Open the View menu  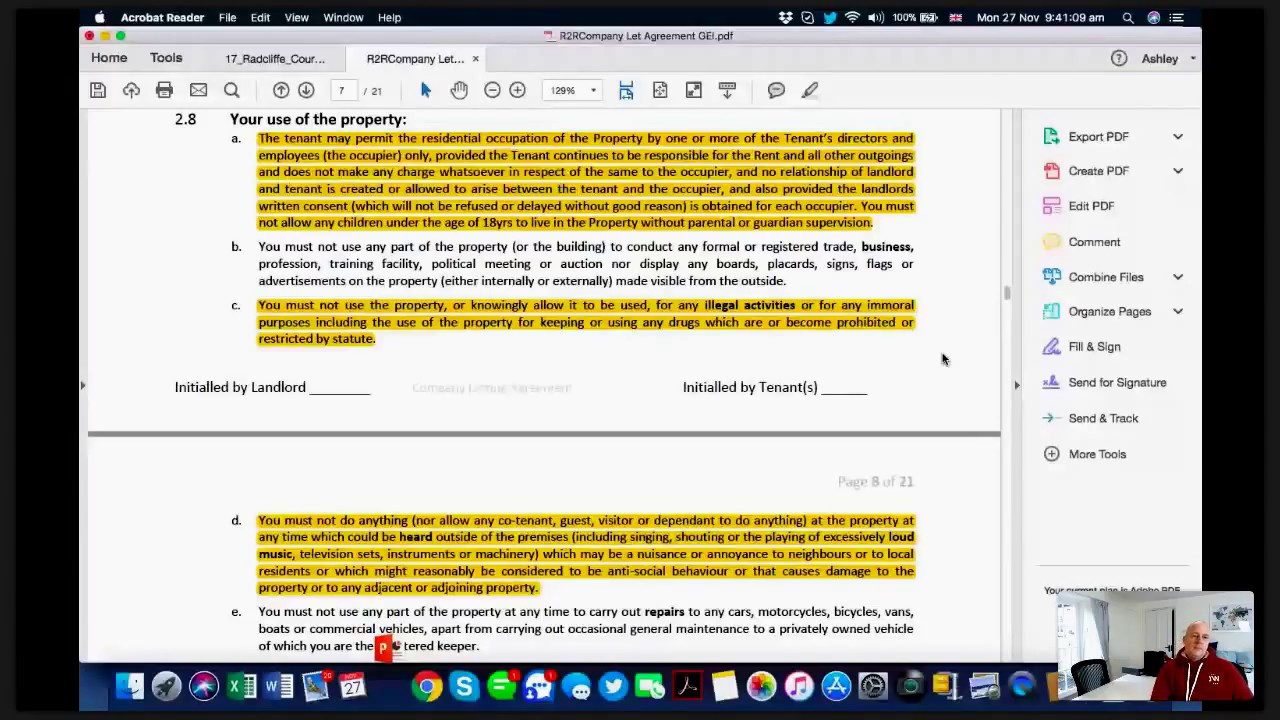point(297,17)
